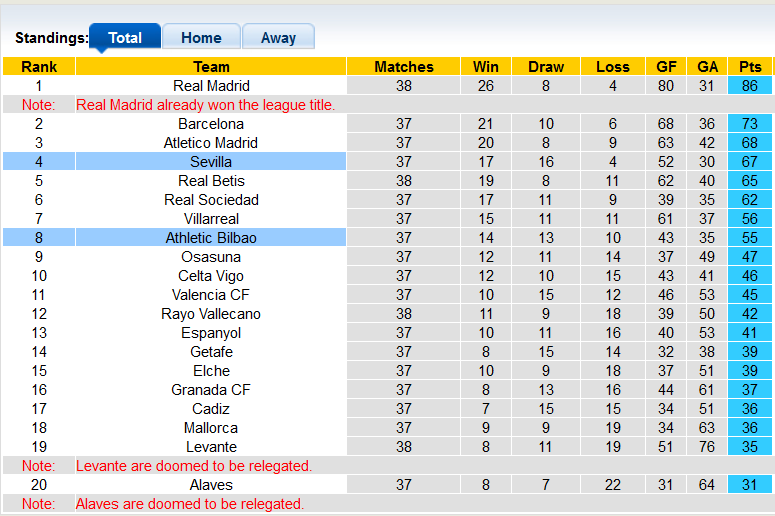The image size is (775, 516).
Task: Click the Pts column header
Action: tap(750, 67)
